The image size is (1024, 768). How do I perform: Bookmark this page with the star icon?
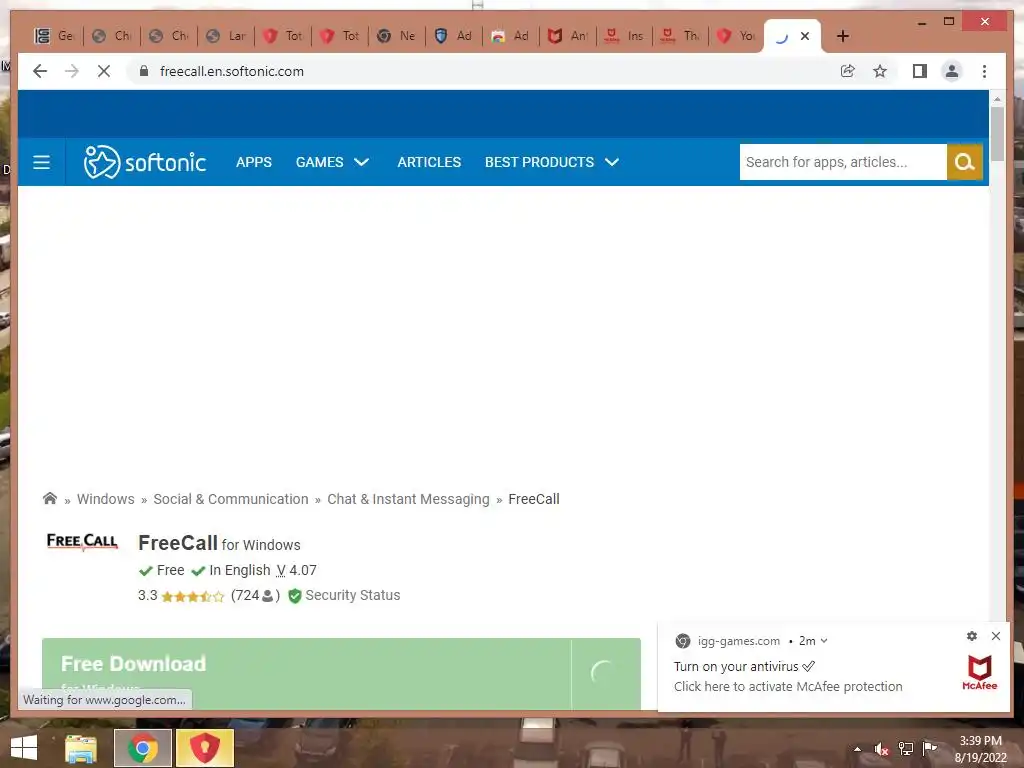[x=880, y=71]
